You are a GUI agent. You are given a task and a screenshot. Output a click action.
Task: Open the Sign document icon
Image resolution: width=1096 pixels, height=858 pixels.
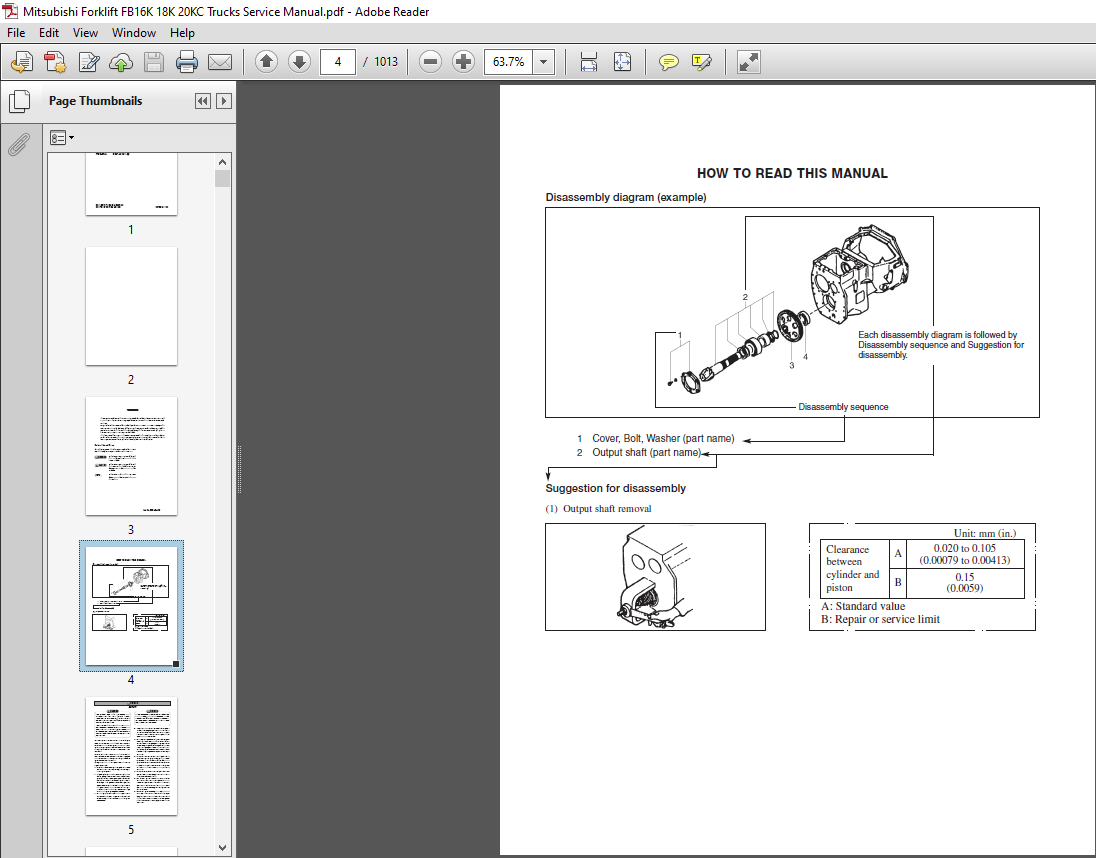click(89, 62)
